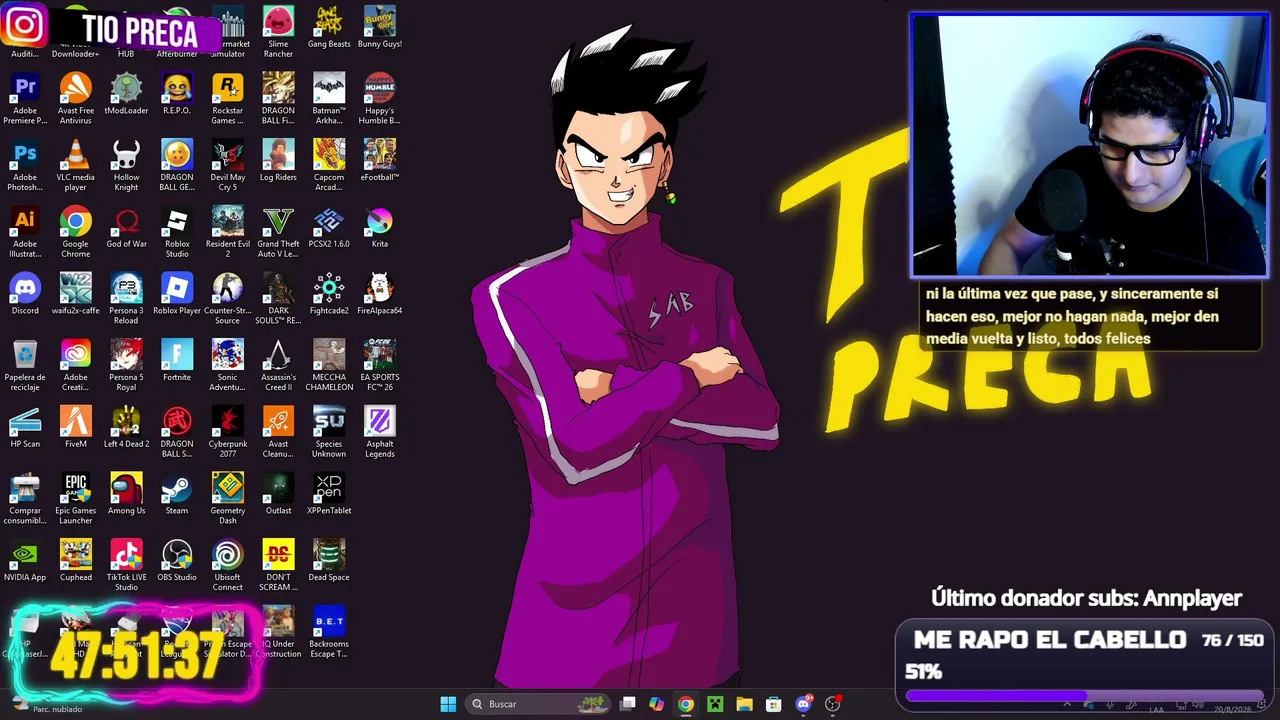Select the PCSX2 1.6.0 emulator icon
This screenshot has height=720, width=1280.
point(329,227)
